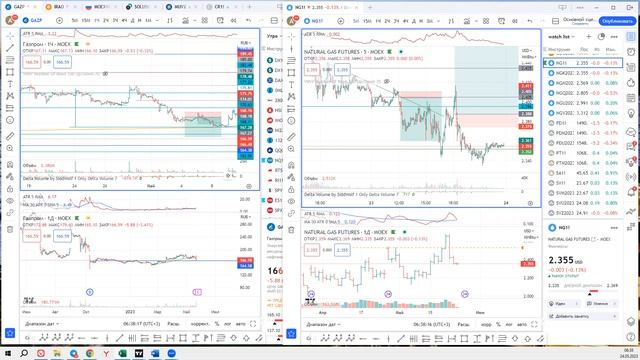Open the alert creator in NG1! toolbar
This screenshot has width=640, height=360.
pyautogui.click(x=502, y=21)
